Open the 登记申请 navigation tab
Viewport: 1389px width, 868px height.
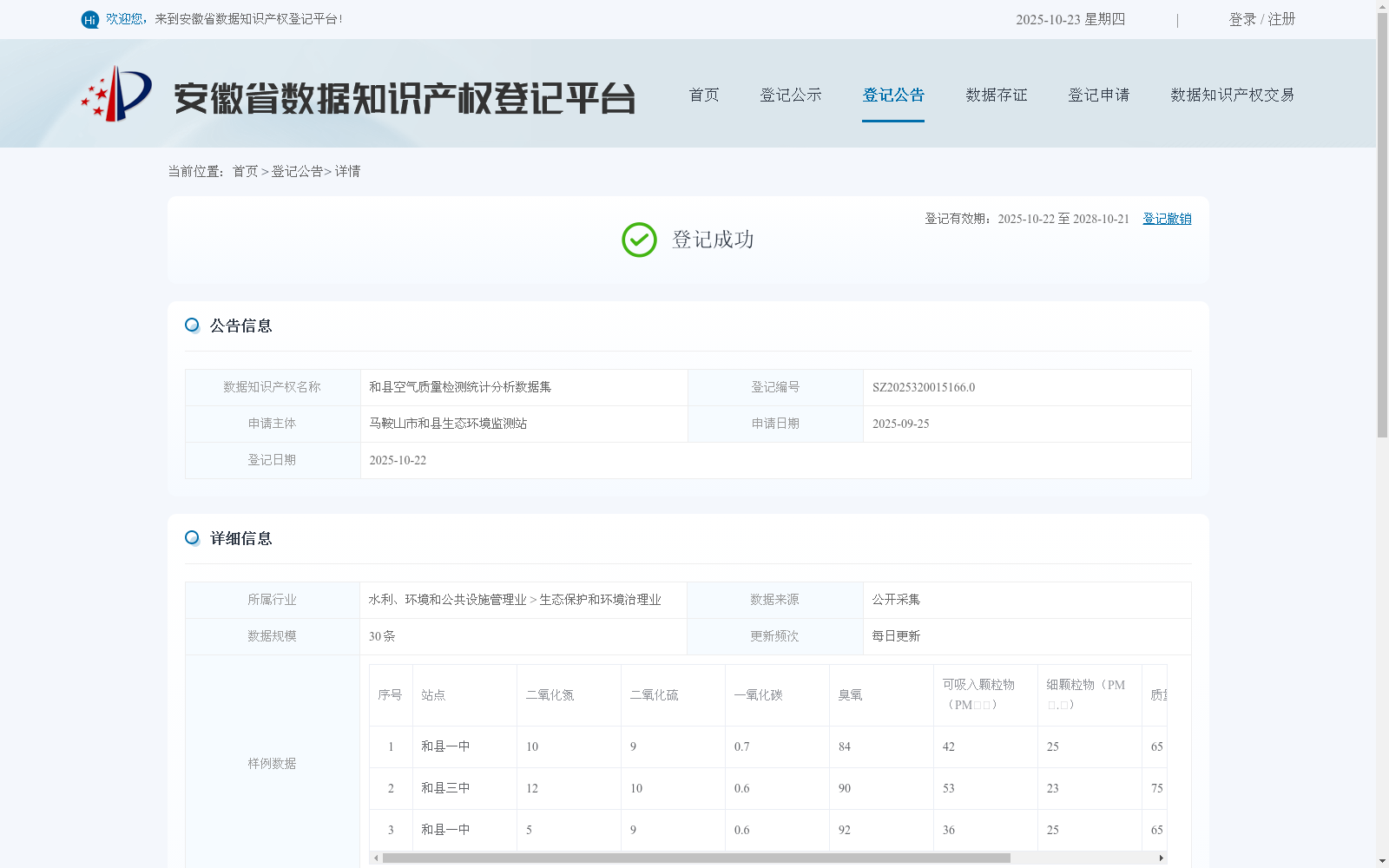[x=1099, y=95]
